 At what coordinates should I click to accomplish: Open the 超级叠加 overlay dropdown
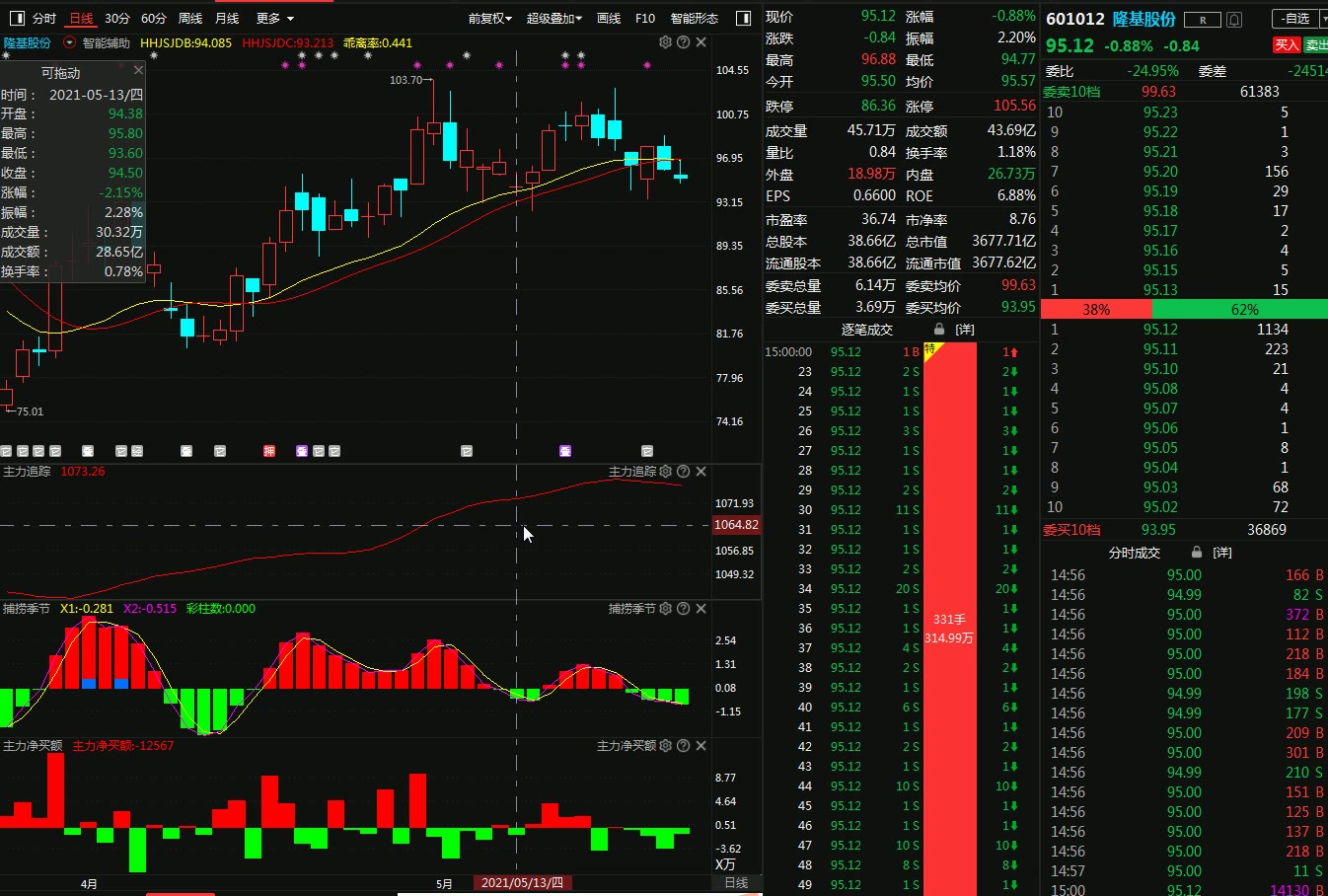554,18
